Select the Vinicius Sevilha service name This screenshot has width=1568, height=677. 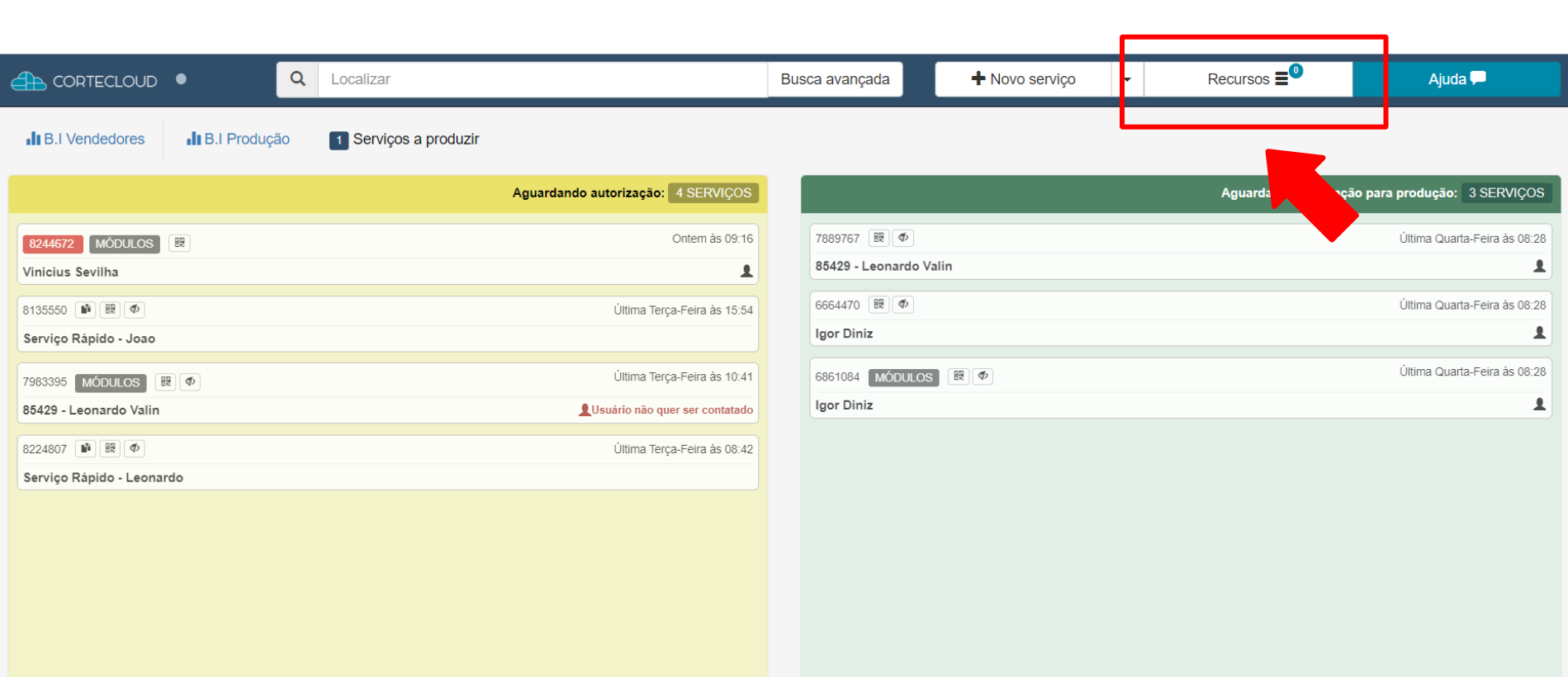(71, 272)
